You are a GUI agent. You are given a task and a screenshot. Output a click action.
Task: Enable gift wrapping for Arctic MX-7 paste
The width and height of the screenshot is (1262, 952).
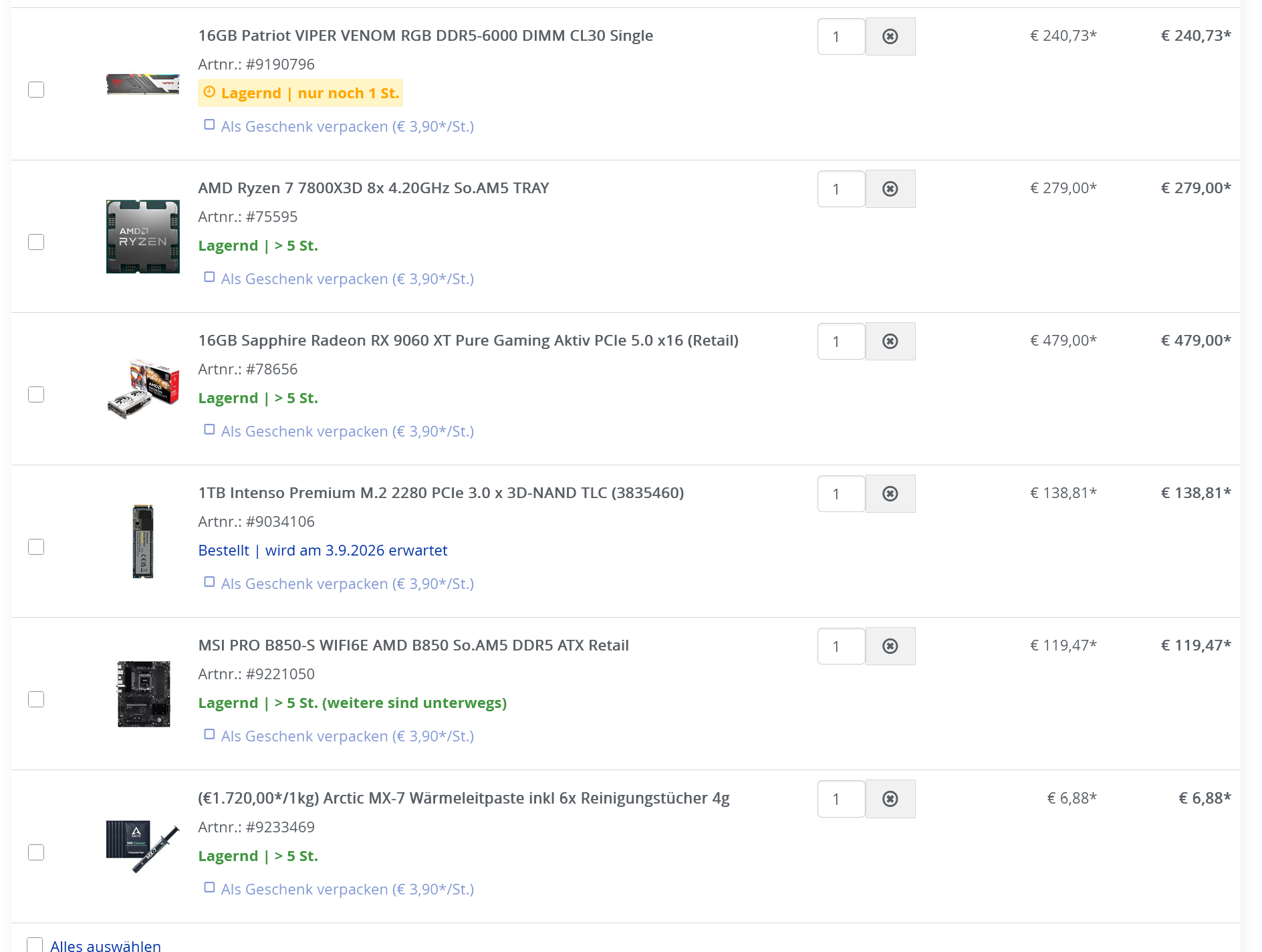209,888
